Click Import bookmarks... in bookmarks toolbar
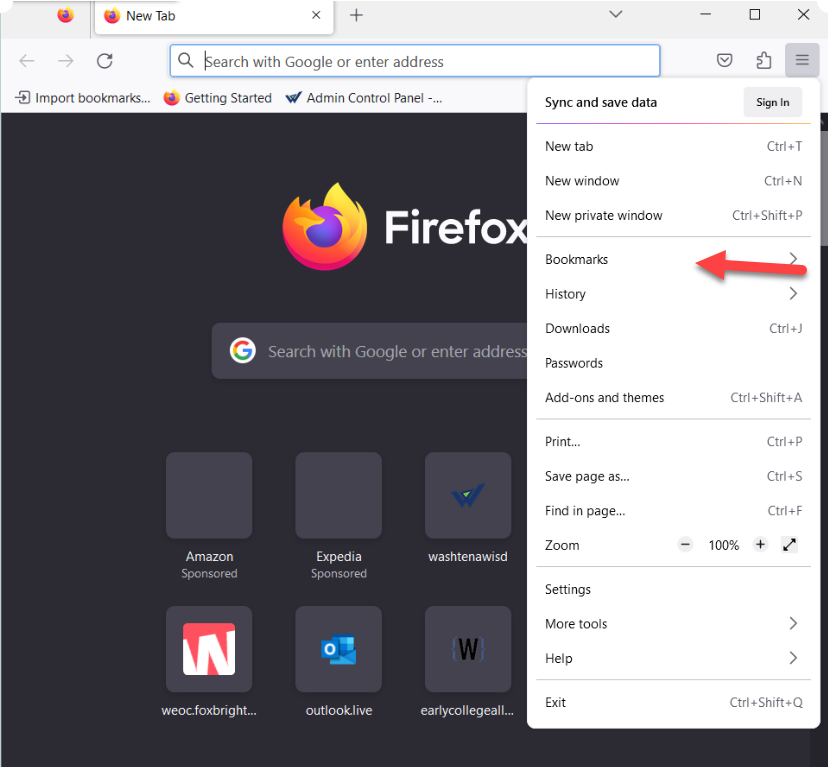828x767 pixels. coord(83,98)
